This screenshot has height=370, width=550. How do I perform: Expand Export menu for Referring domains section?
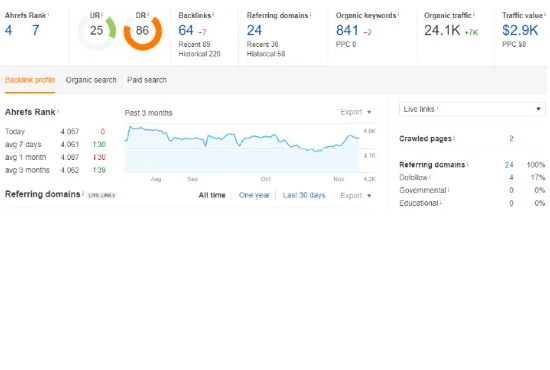coord(356,195)
